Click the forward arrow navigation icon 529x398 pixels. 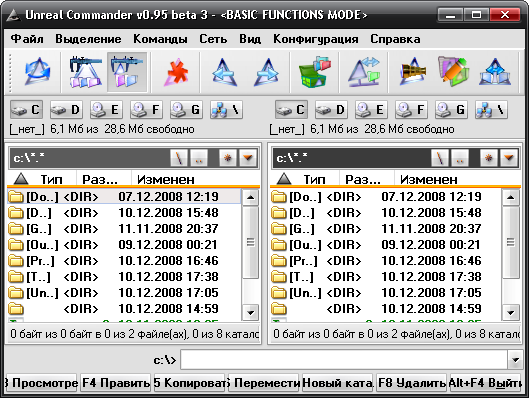(x=268, y=72)
